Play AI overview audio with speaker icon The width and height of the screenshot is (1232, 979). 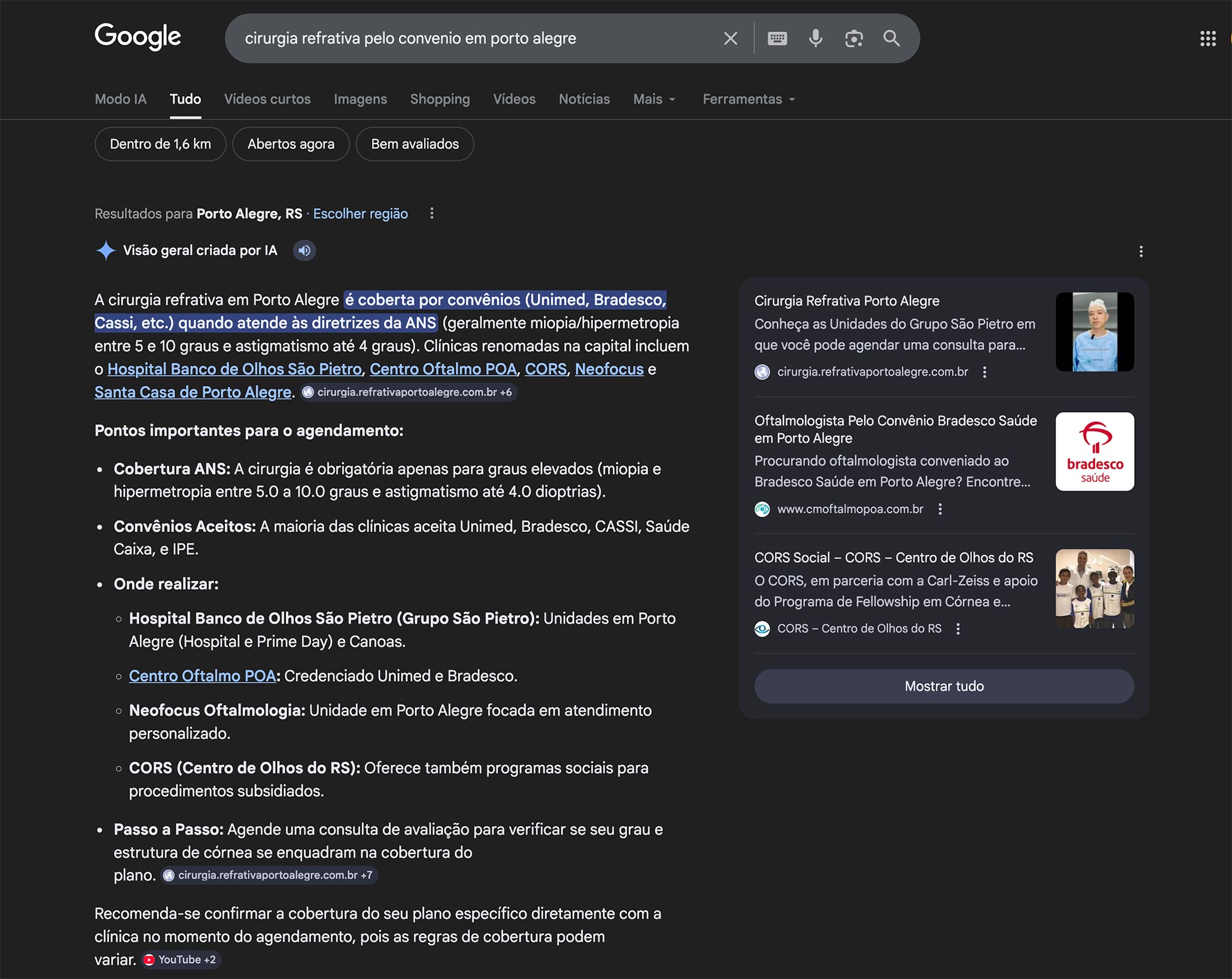304,251
